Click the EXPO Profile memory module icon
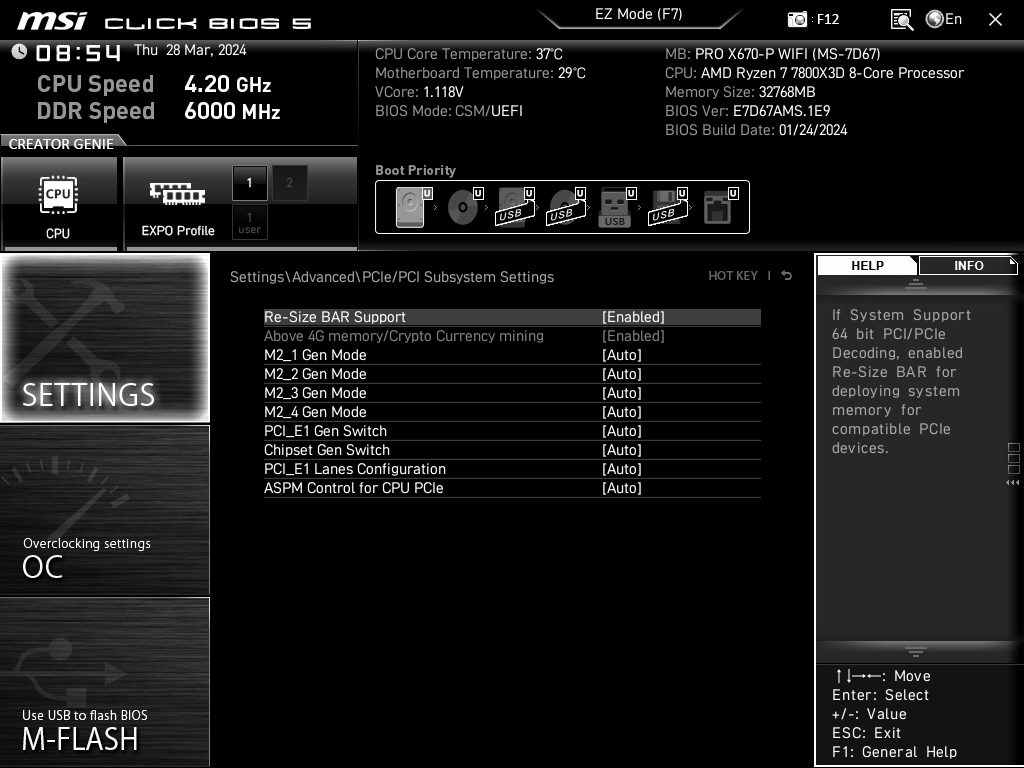The image size is (1024, 768). (178, 194)
